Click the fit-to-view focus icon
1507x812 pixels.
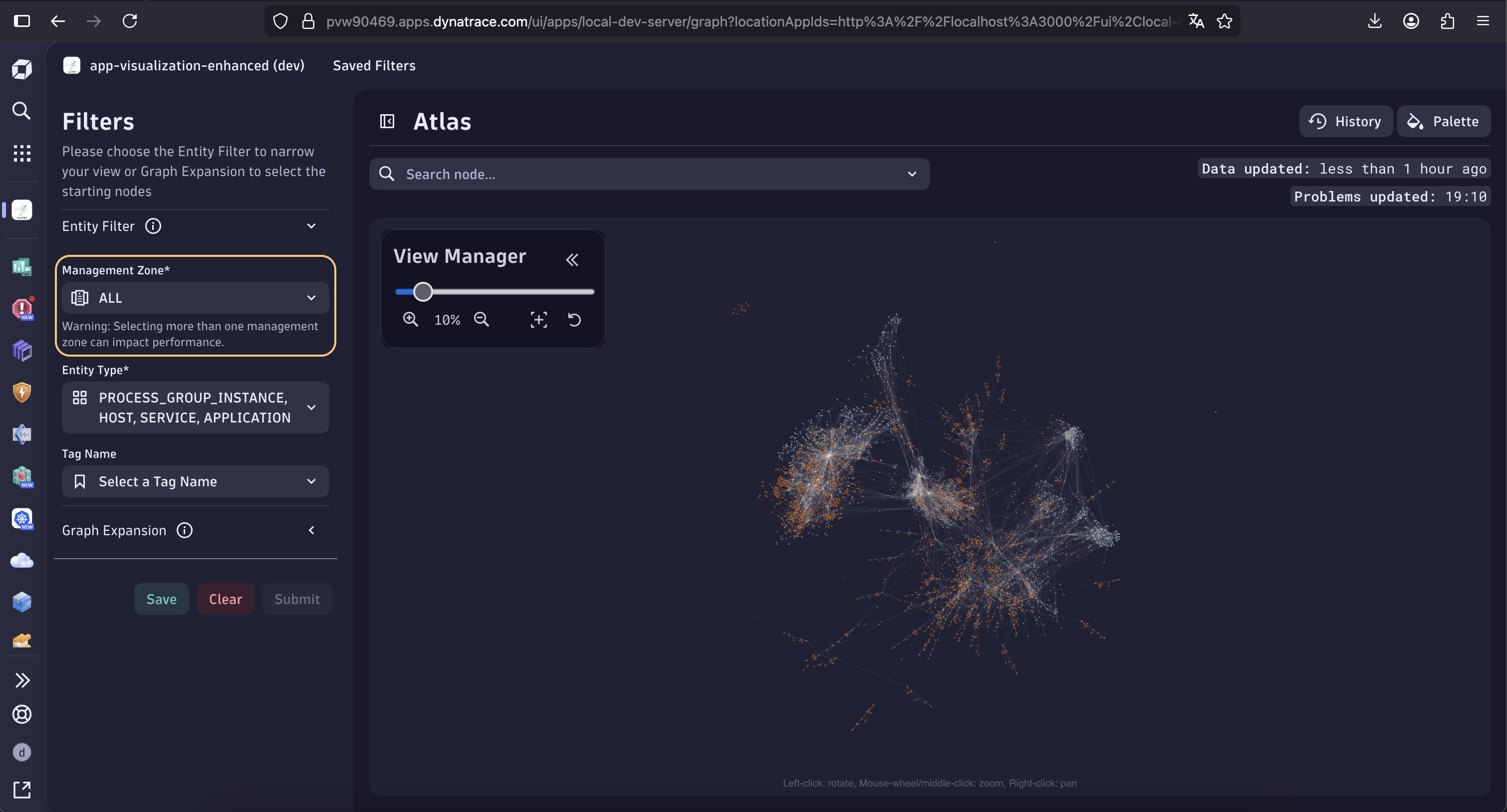538,319
